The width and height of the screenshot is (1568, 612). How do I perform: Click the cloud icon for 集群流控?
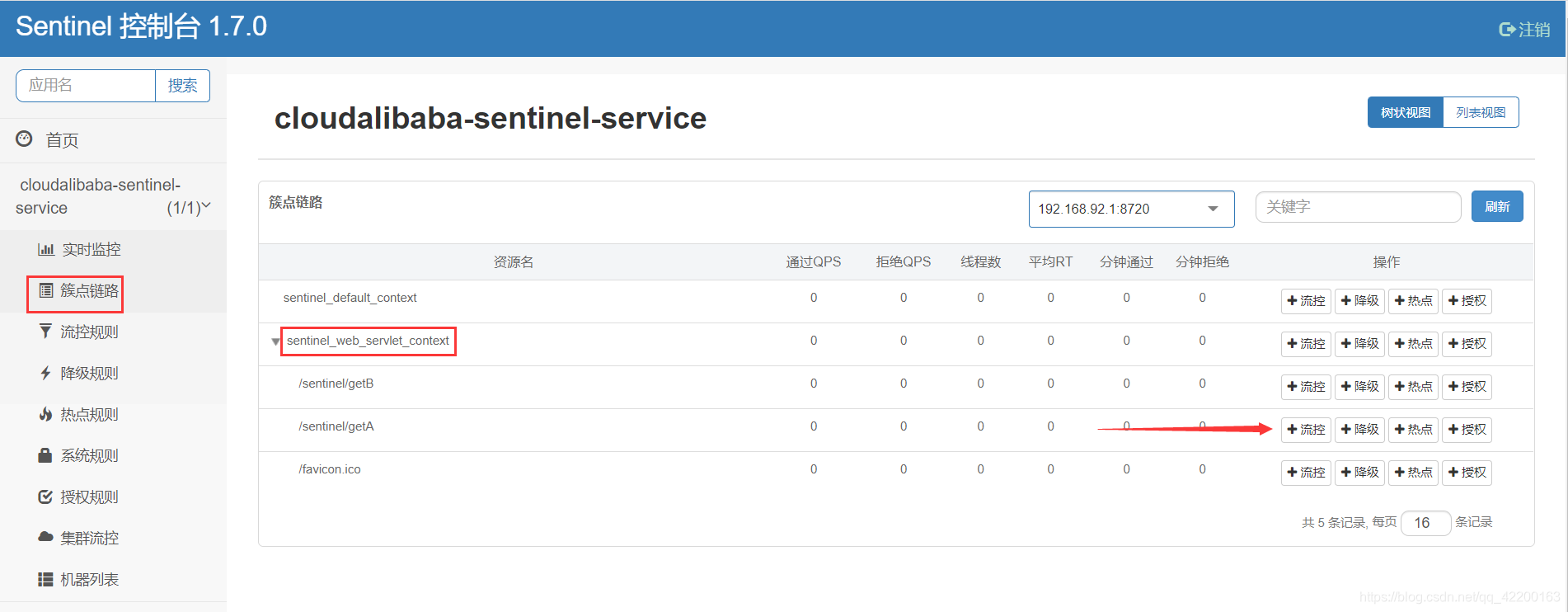point(45,537)
